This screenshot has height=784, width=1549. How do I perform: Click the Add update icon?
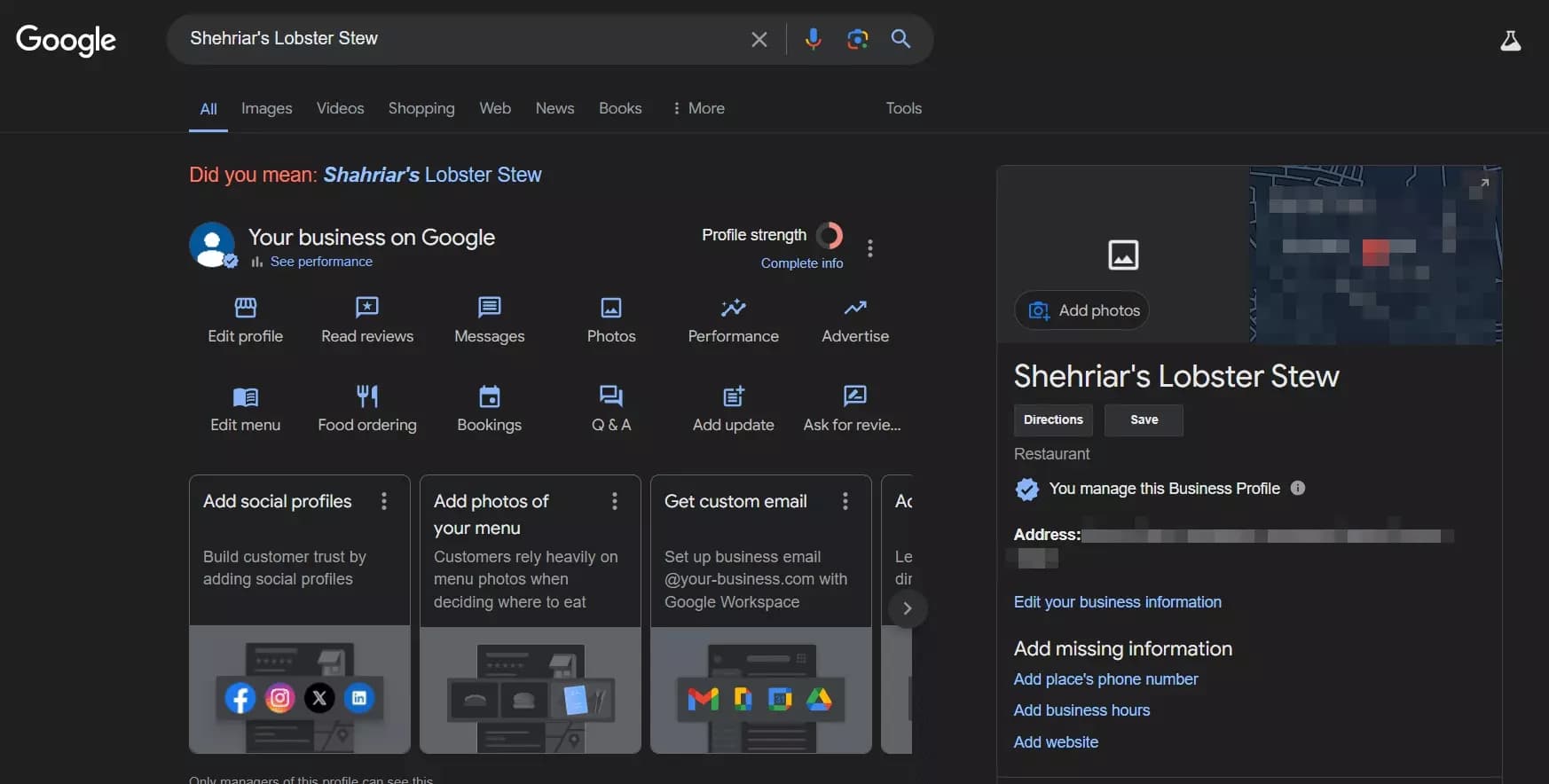[733, 396]
